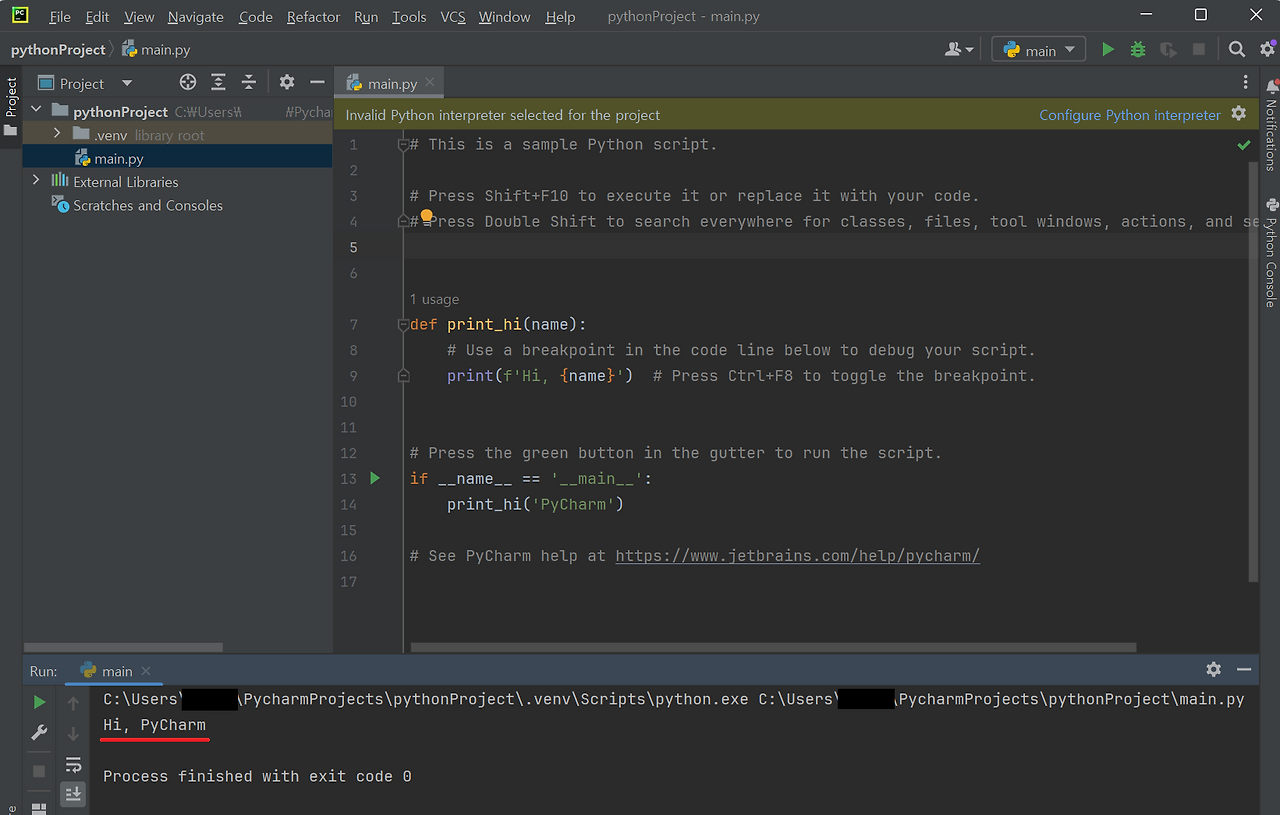Open Search Everywhere with the magnifier icon
Viewport: 1280px width, 815px height.
click(x=1236, y=48)
